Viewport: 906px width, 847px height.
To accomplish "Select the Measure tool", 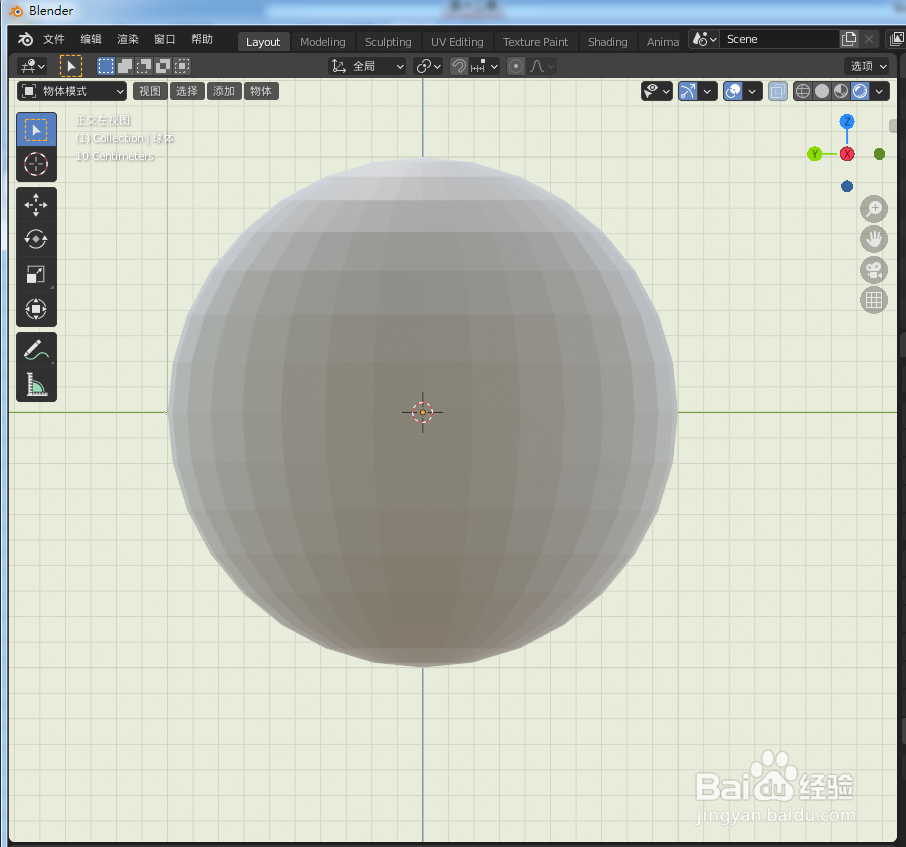I will pos(36,384).
